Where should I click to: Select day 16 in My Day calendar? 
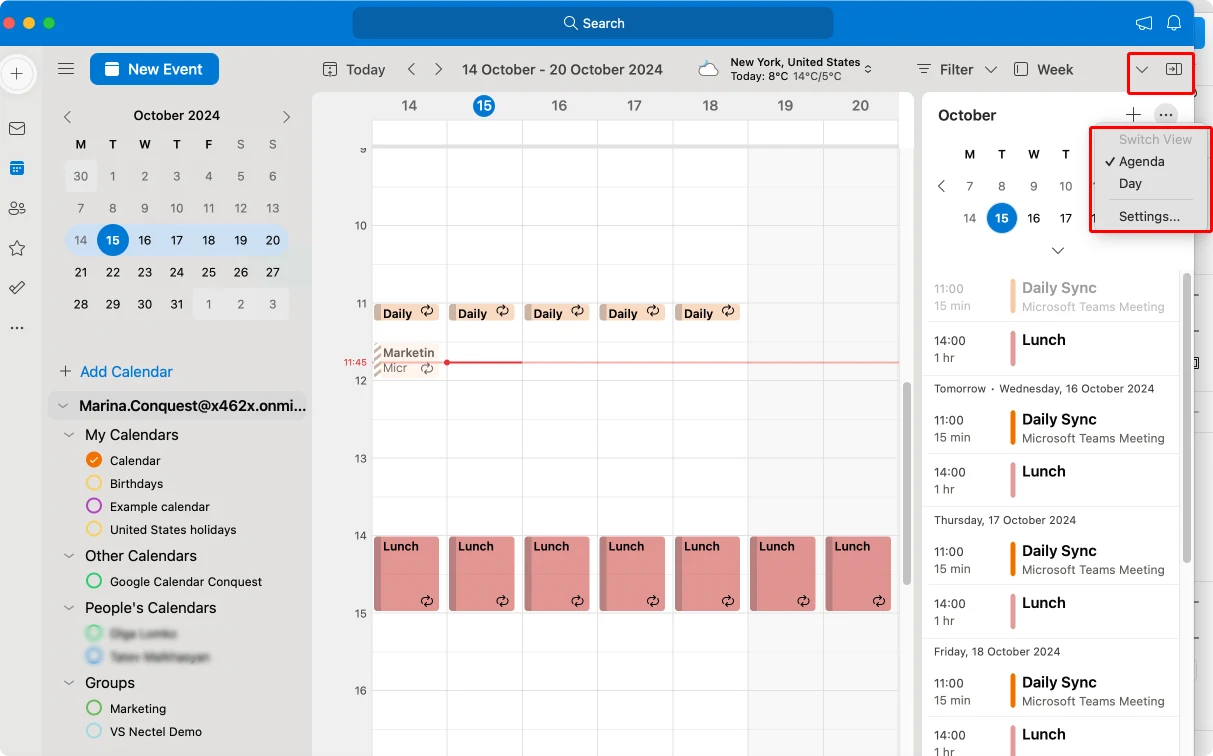click(x=1034, y=218)
